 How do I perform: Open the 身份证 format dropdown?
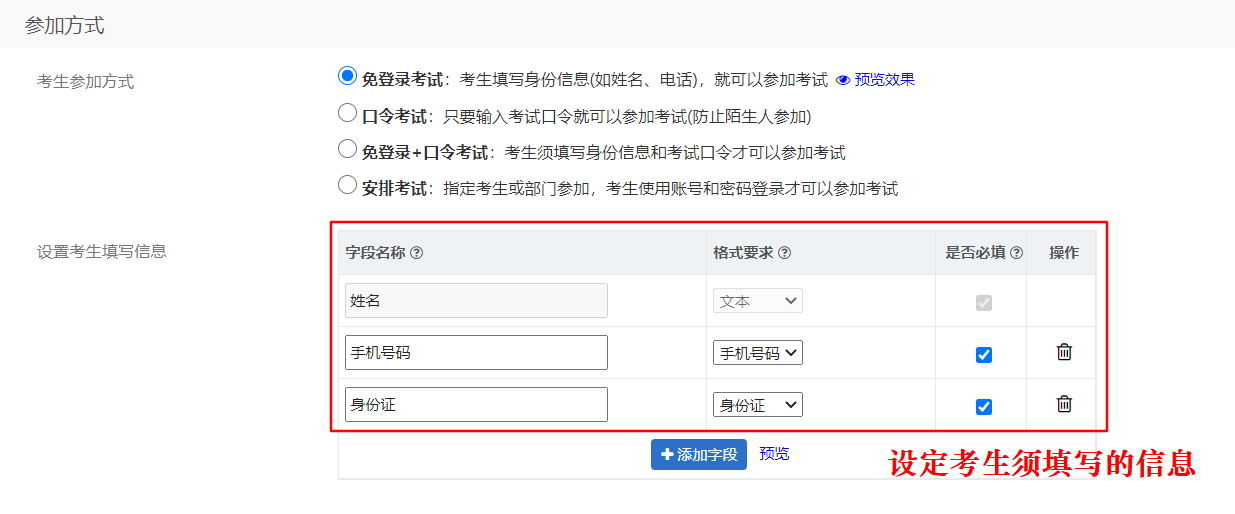pyautogui.click(x=758, y=405)
